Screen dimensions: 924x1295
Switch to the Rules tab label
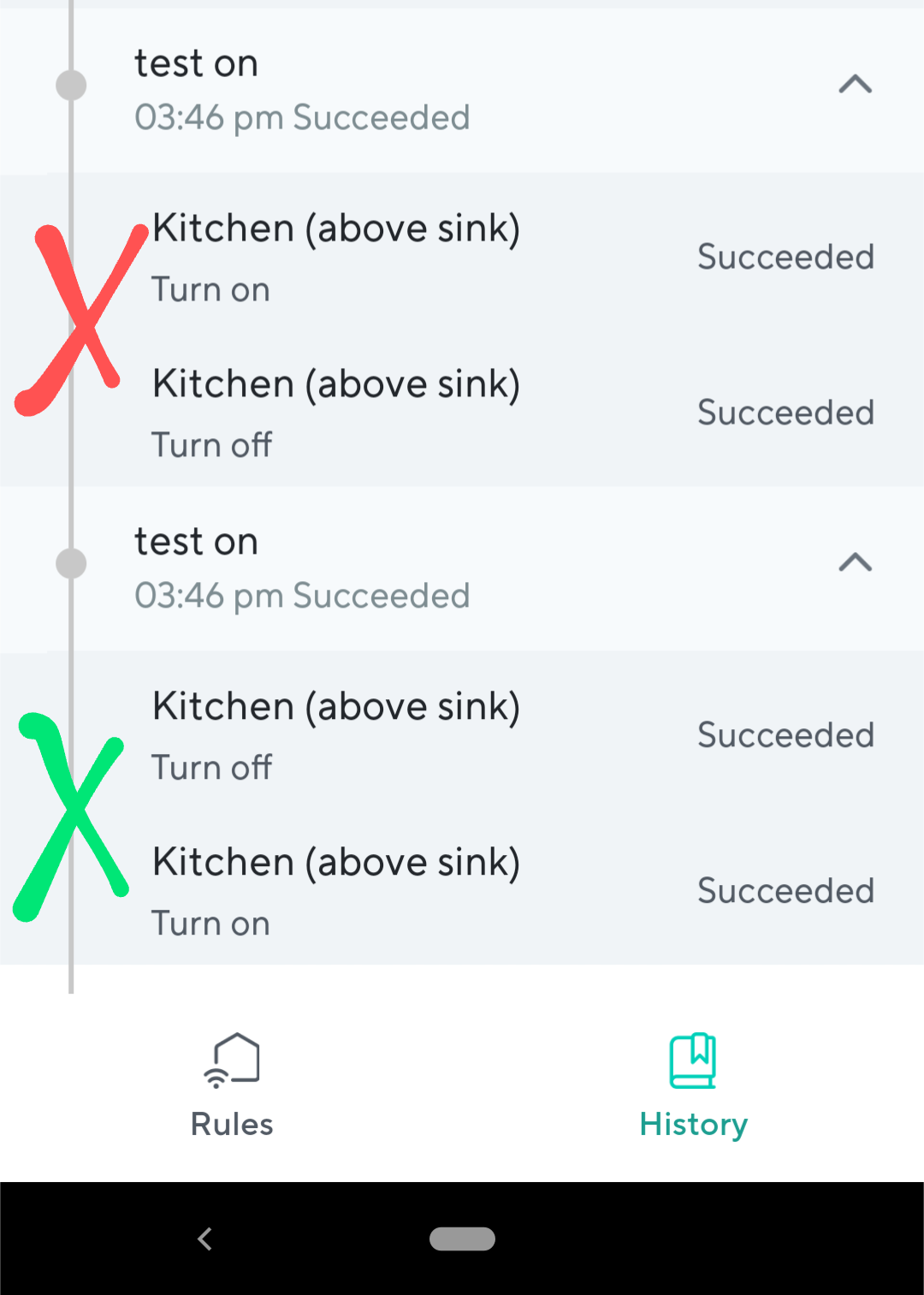(x=232, y=1124)
